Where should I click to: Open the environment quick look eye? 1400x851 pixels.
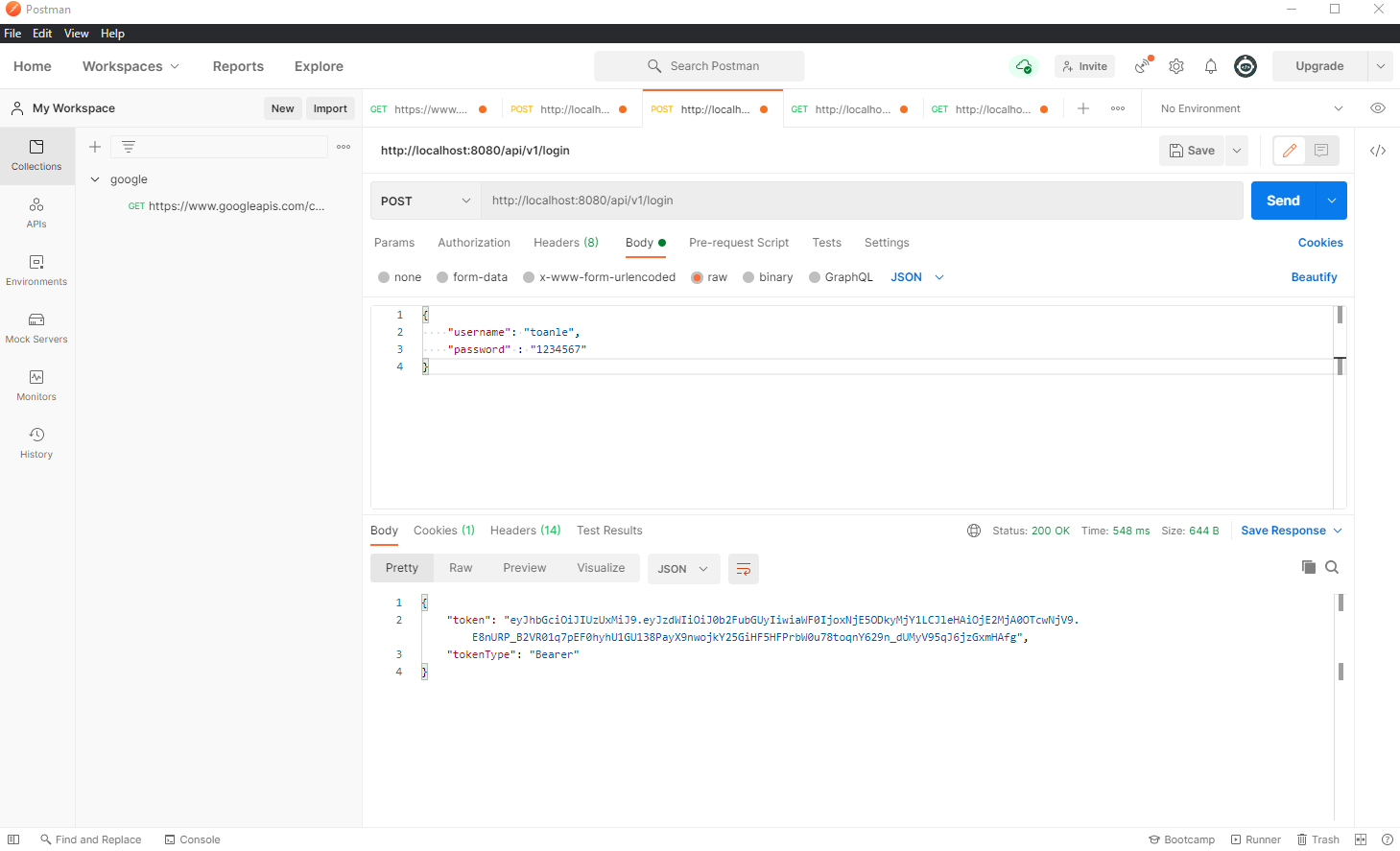click(1378, 107)
